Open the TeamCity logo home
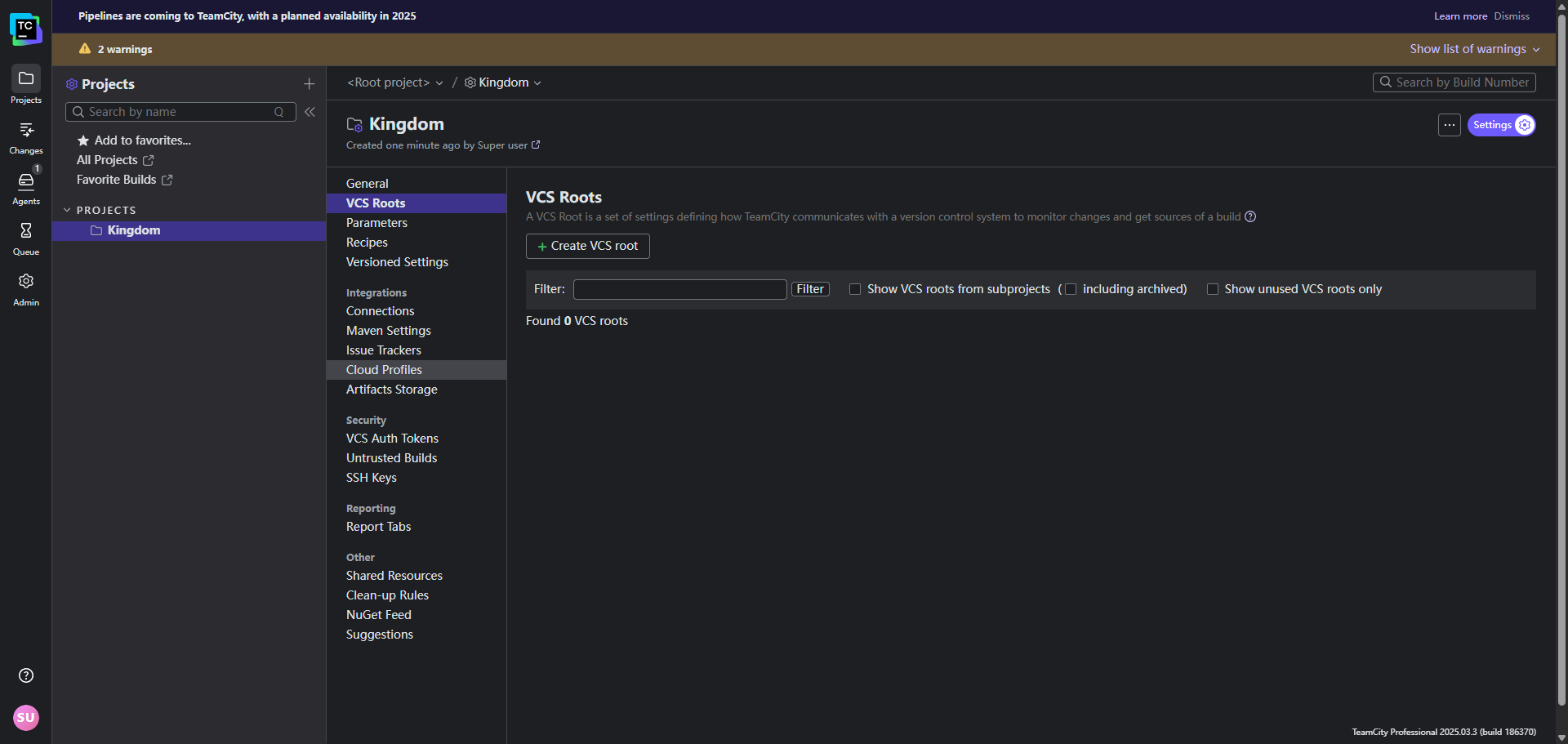The image size is (1568, 744). point(25,29)
